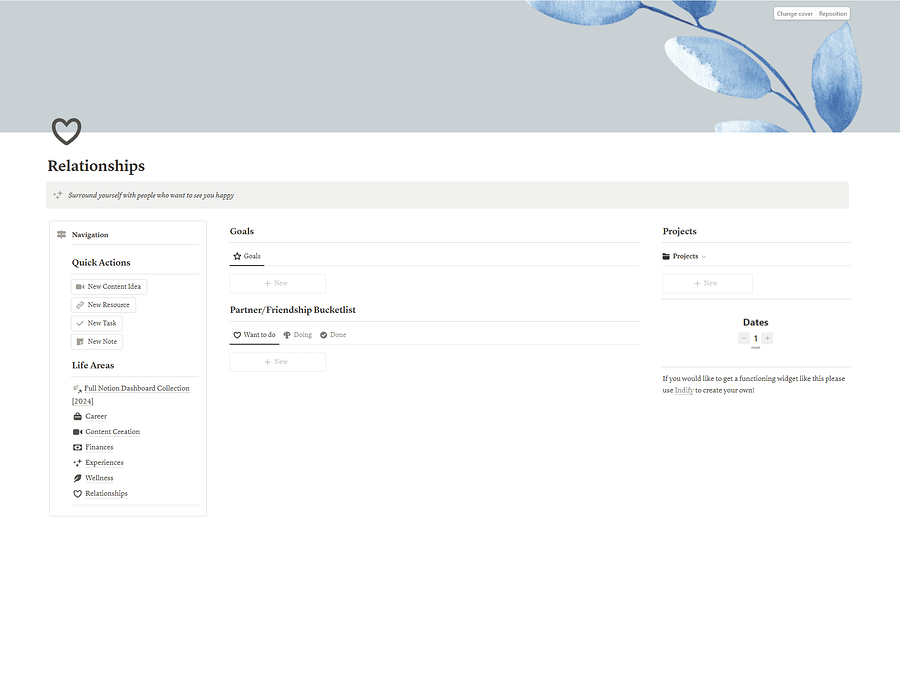Image resolution: width=900 pixels, height=687 pixels.
Task: Click the money icon next to Finances
Action: tap(77, 447)
